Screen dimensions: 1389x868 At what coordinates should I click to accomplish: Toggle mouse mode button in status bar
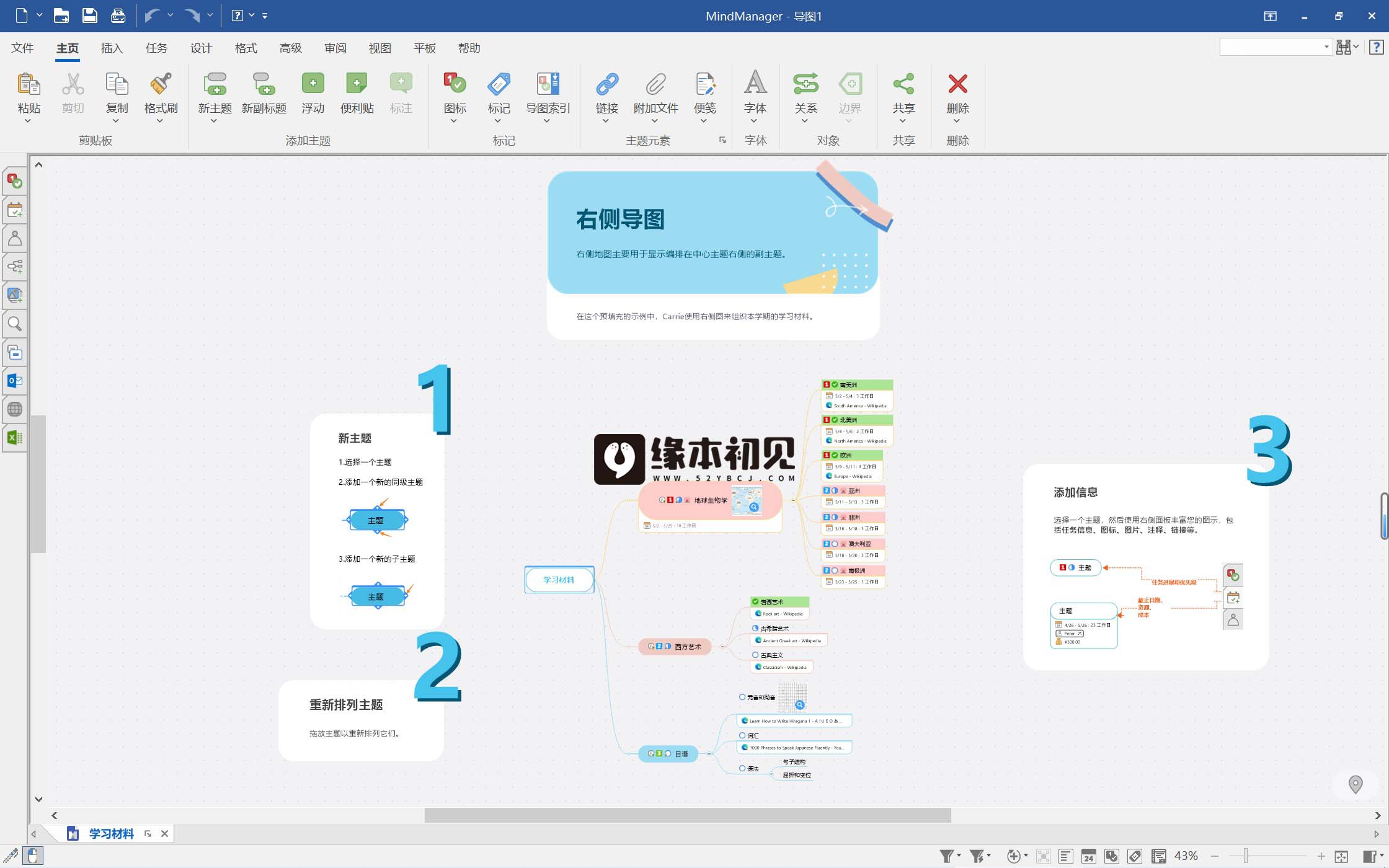pos(33,856)
